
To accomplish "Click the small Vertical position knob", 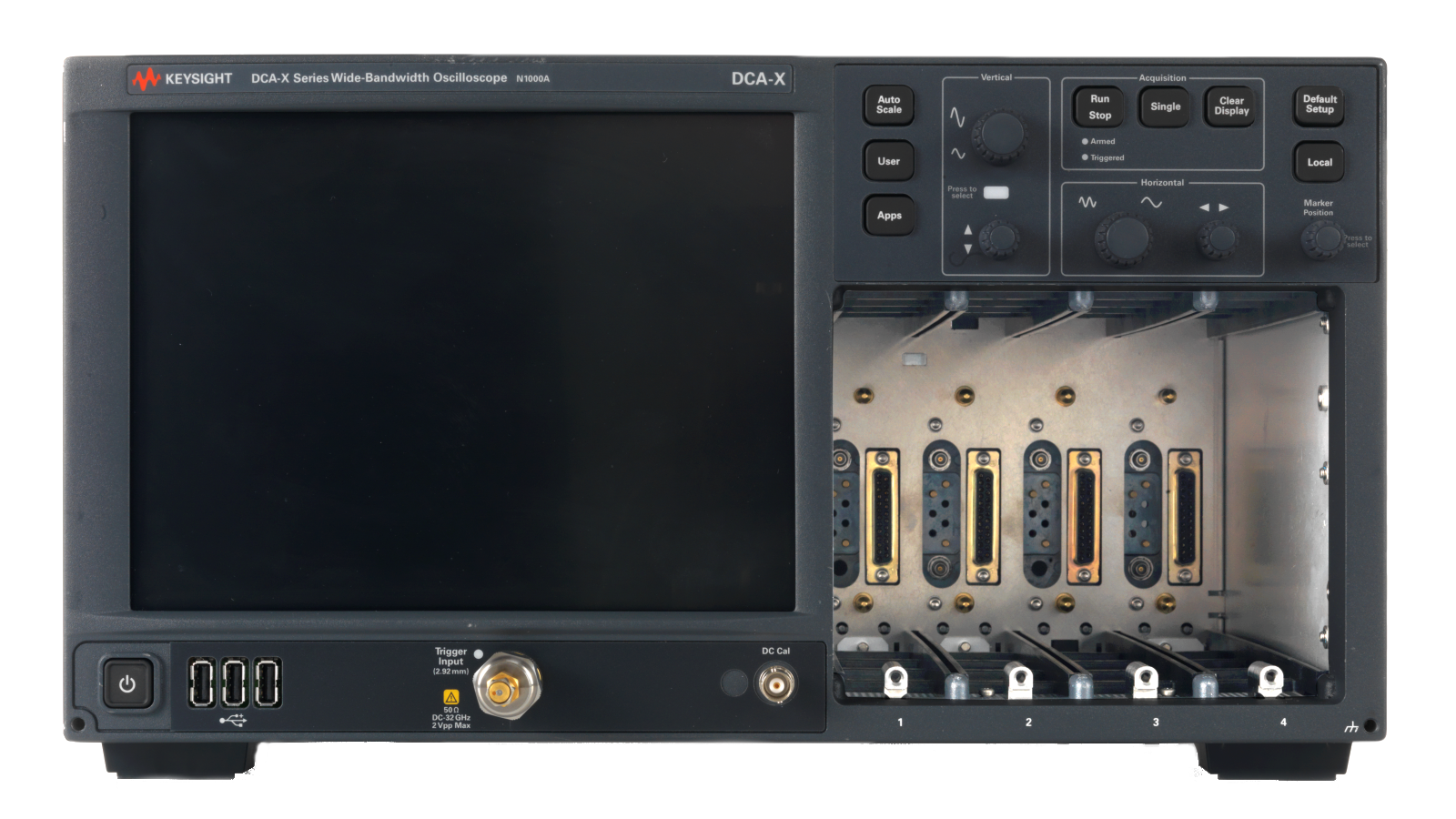I will click(x=1000, y=238).
